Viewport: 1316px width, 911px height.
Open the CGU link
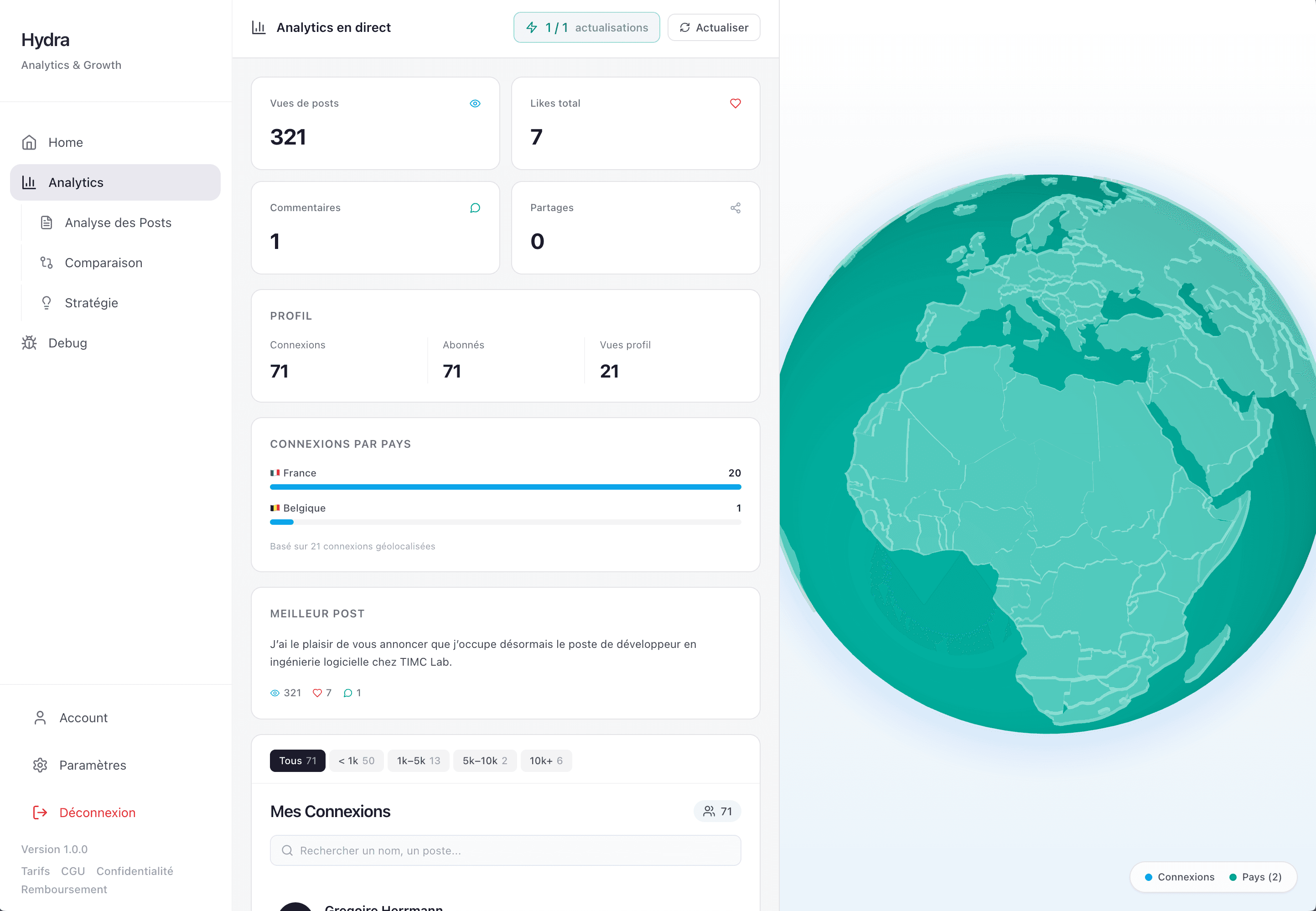[73, 871]
